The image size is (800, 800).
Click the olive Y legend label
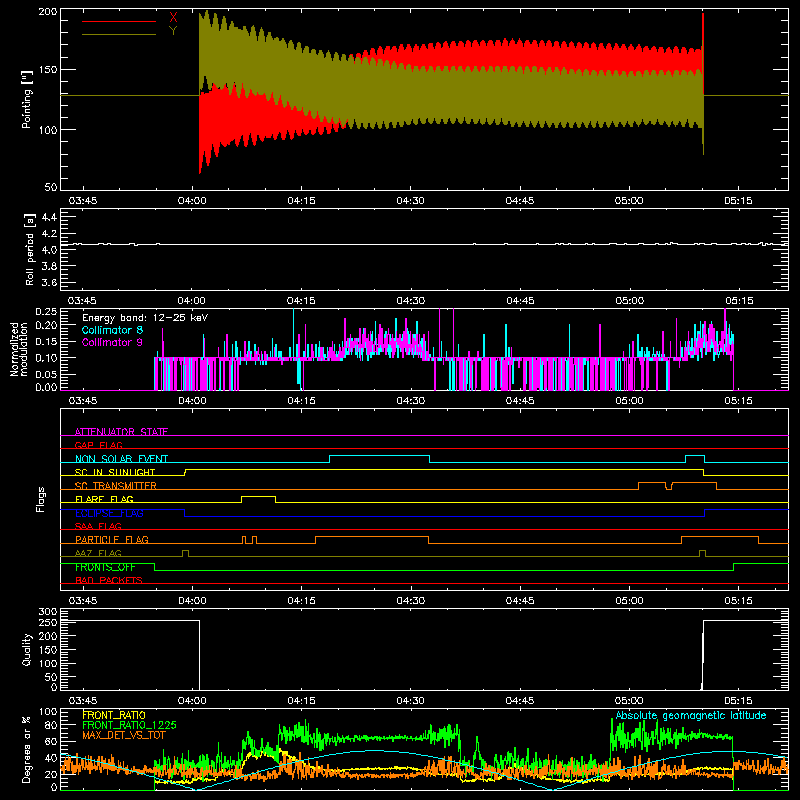tap(173, 31)
